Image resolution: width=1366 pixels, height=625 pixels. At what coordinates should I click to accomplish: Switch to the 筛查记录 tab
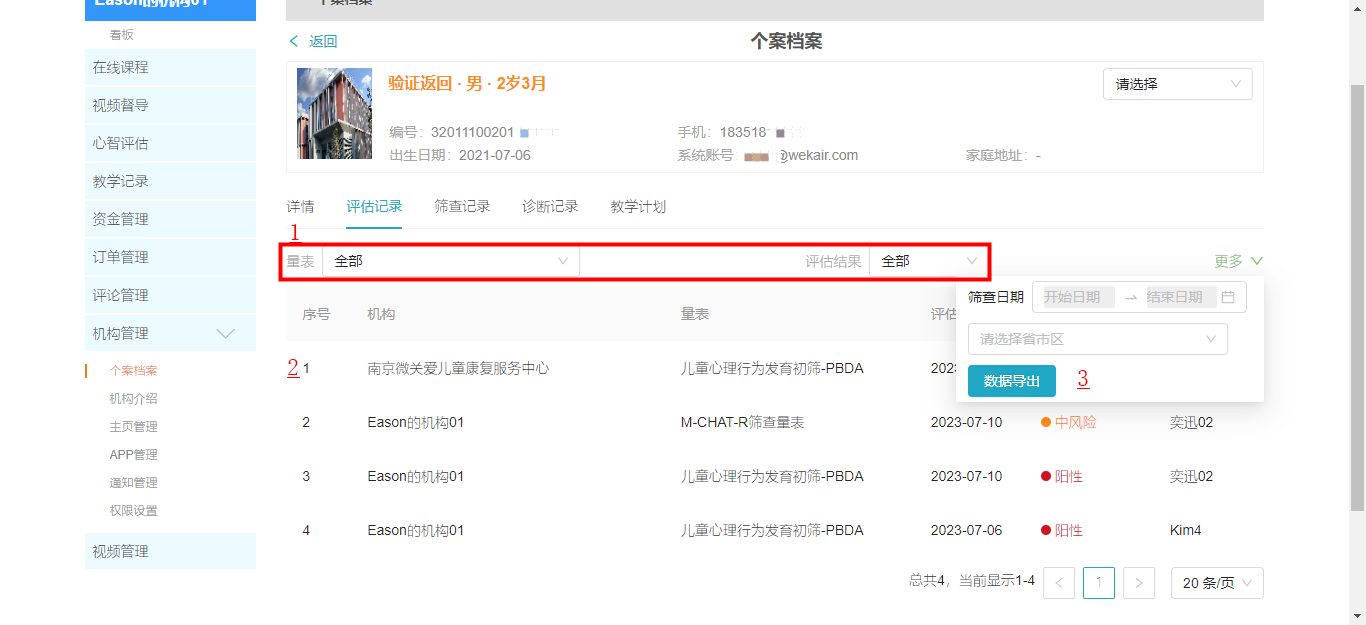tap(462, 207)
